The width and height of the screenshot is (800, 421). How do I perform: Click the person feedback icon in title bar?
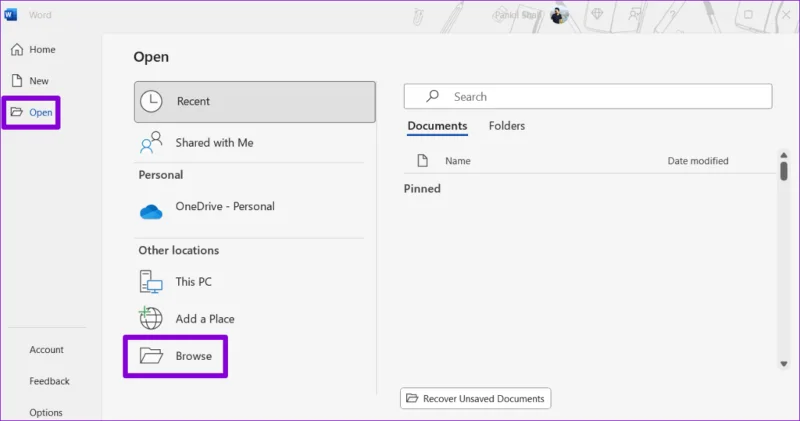click(634, 14)
